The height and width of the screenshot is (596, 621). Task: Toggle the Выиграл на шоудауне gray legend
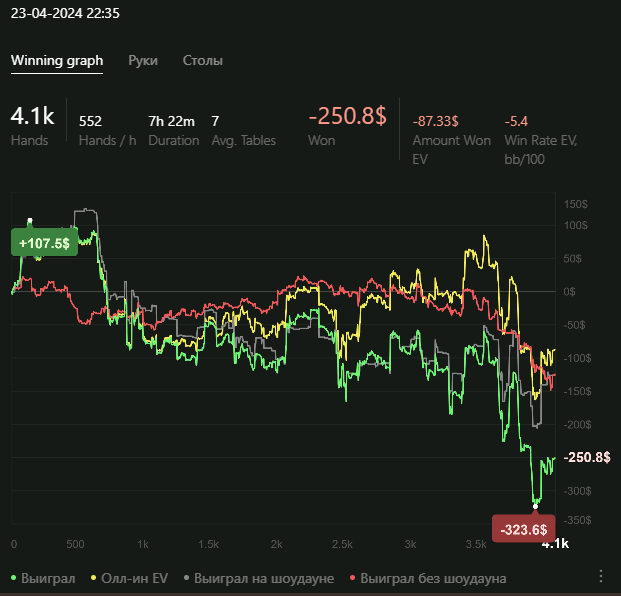click(259, 579)
